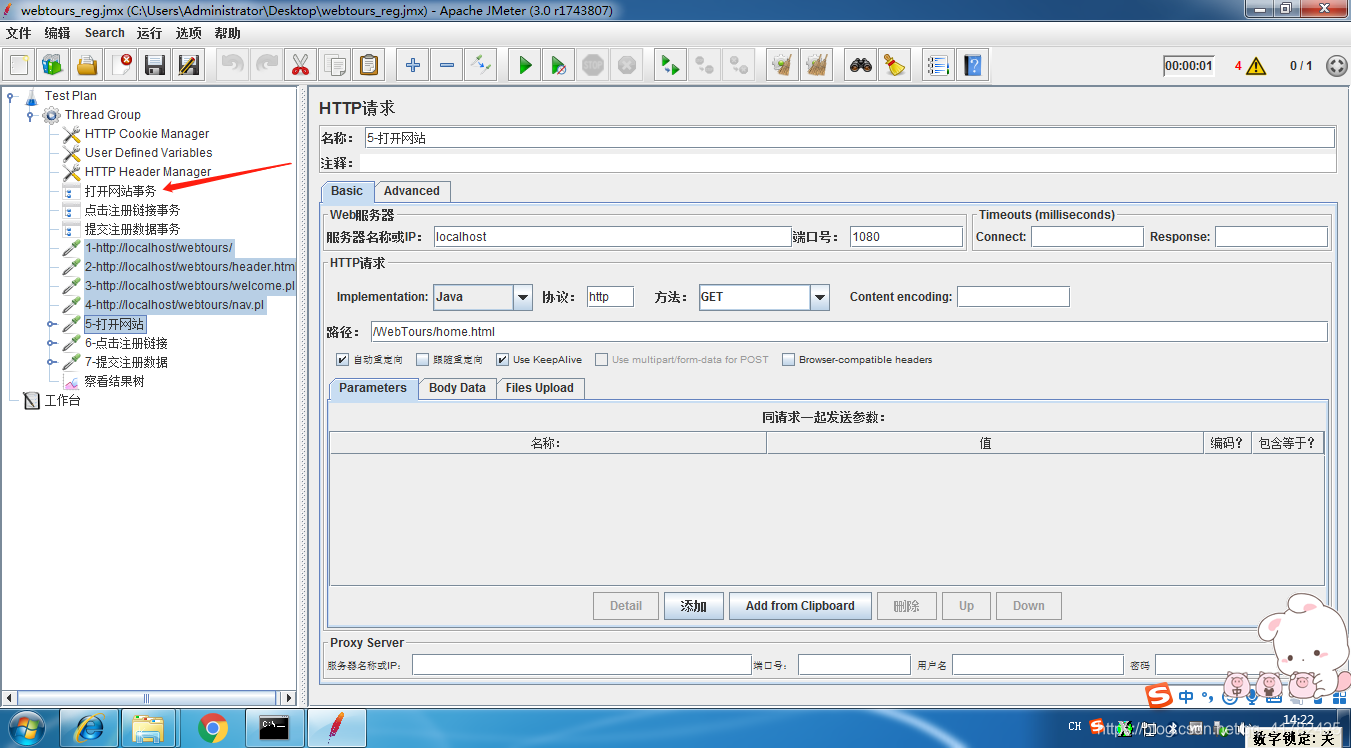The image size is (1351, 748).
Task: Expand the 6-点击注册链接 tree node
Action: click(x=50, y=343)
